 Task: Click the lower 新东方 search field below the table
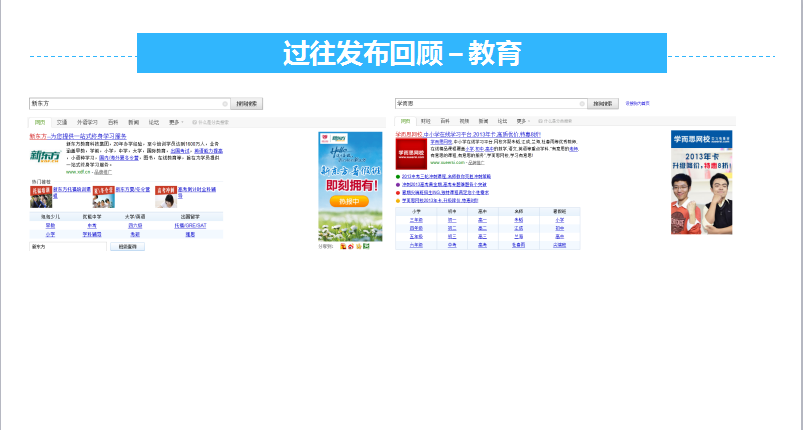(x=68, y=247)
